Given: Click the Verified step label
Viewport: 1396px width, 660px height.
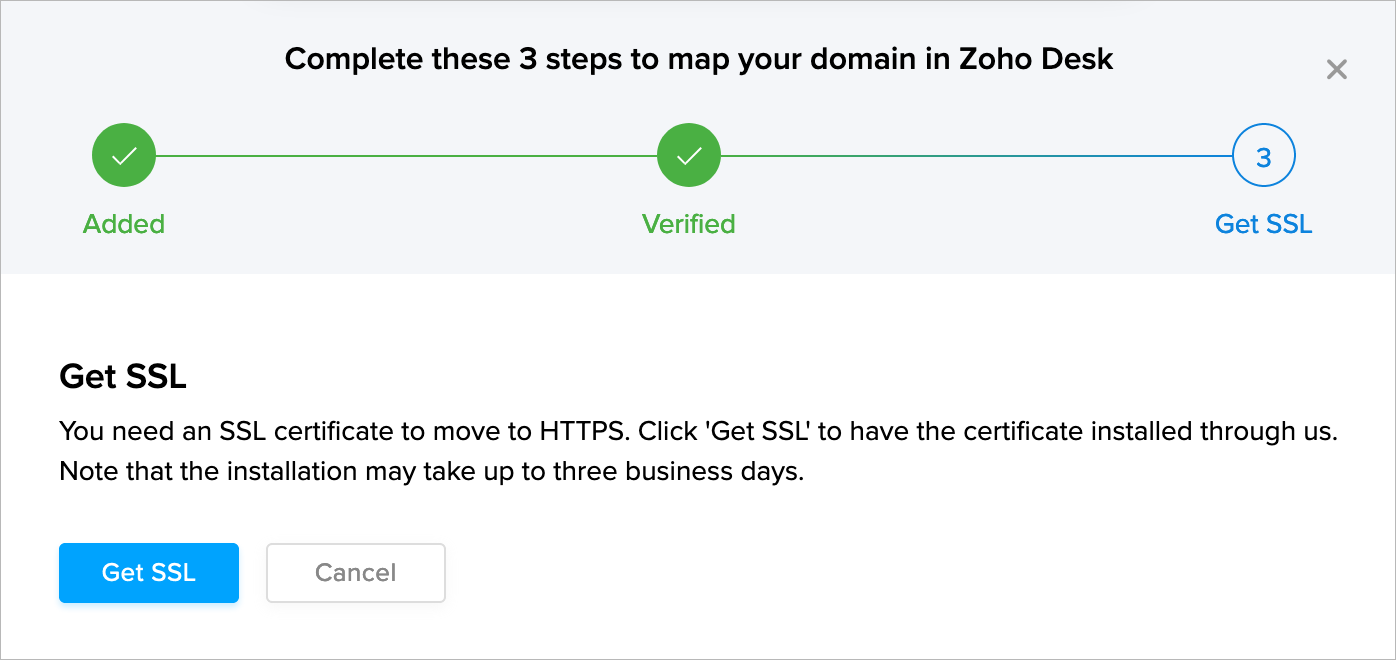Looking at the screenshot, I should (689, 224).
